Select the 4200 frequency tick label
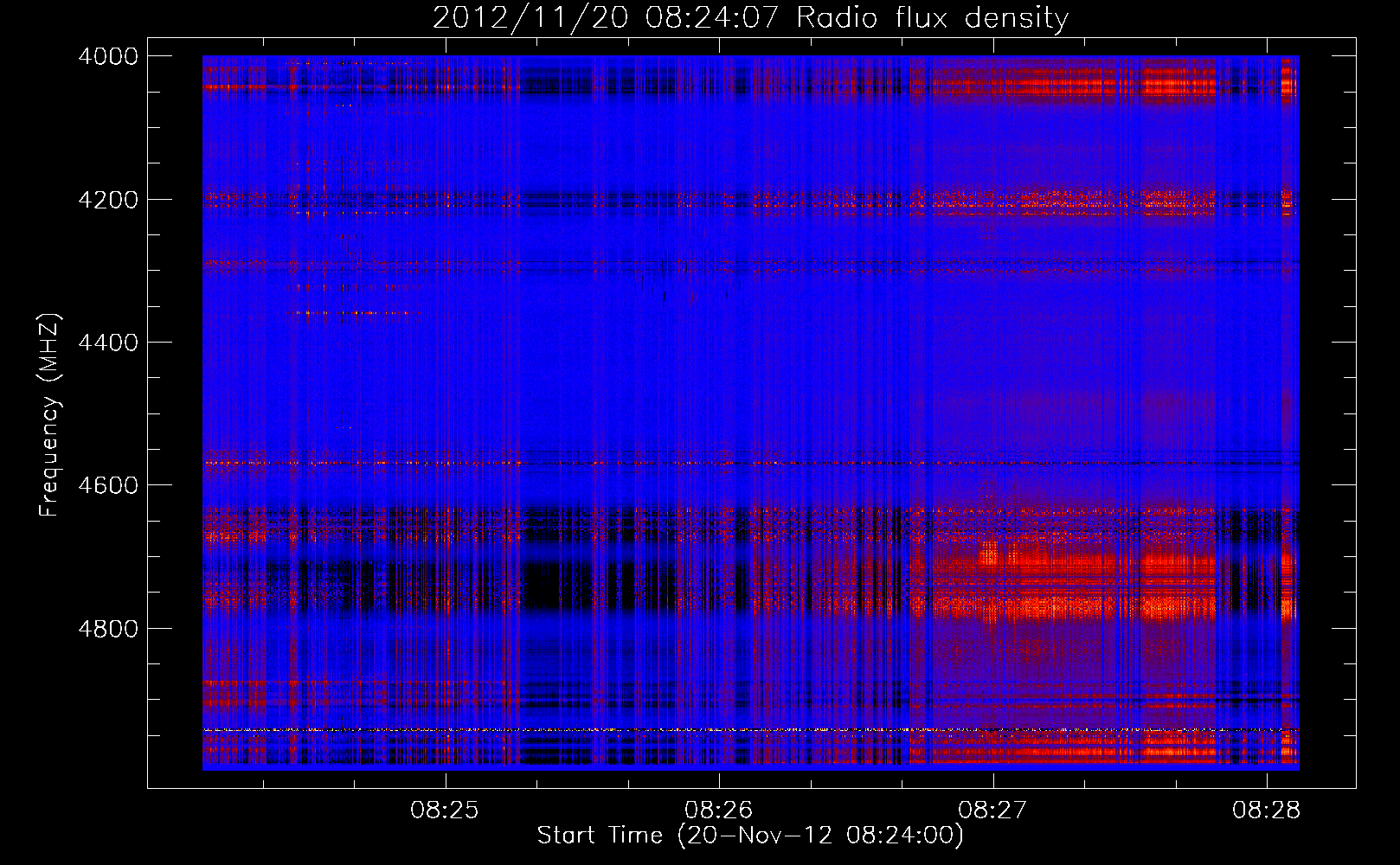 click(x=108, y=200)
